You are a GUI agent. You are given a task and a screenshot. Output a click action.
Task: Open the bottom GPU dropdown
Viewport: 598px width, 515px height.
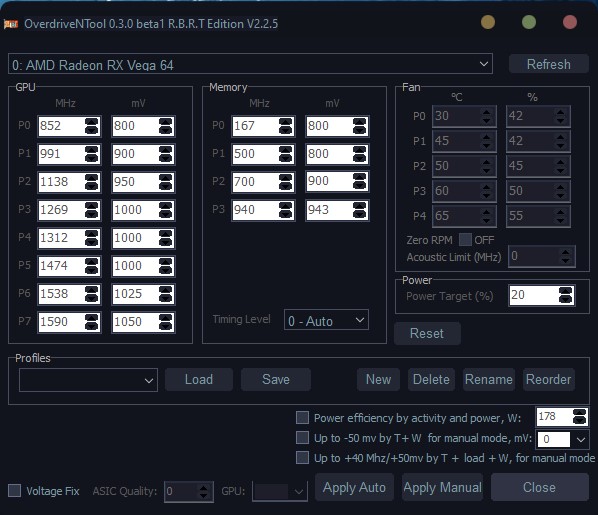click(x=280, y=492)
